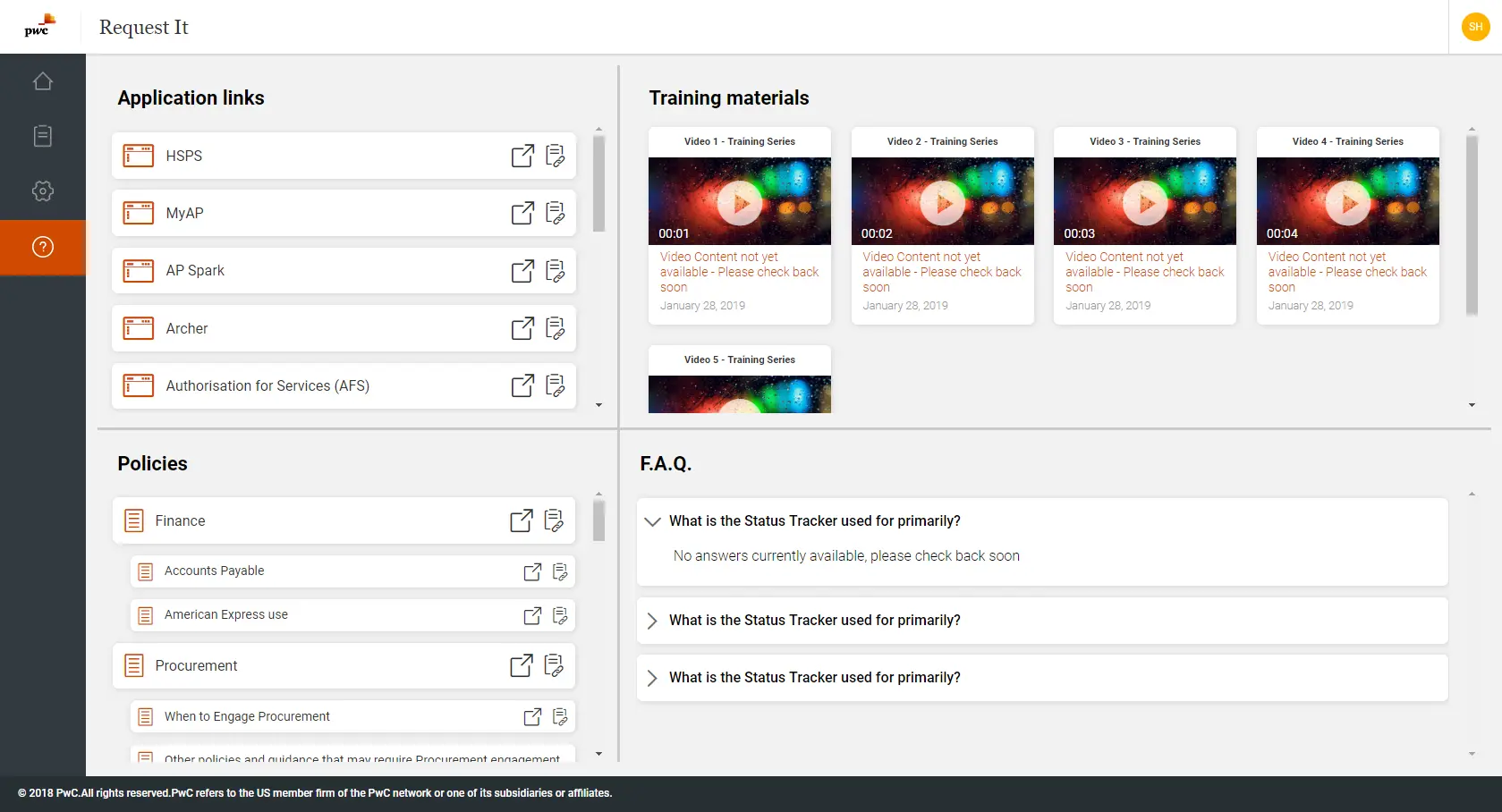Open the Home page from the sidebar
The height and width of the screenshot is (812, 1502).
click(43, 81)
